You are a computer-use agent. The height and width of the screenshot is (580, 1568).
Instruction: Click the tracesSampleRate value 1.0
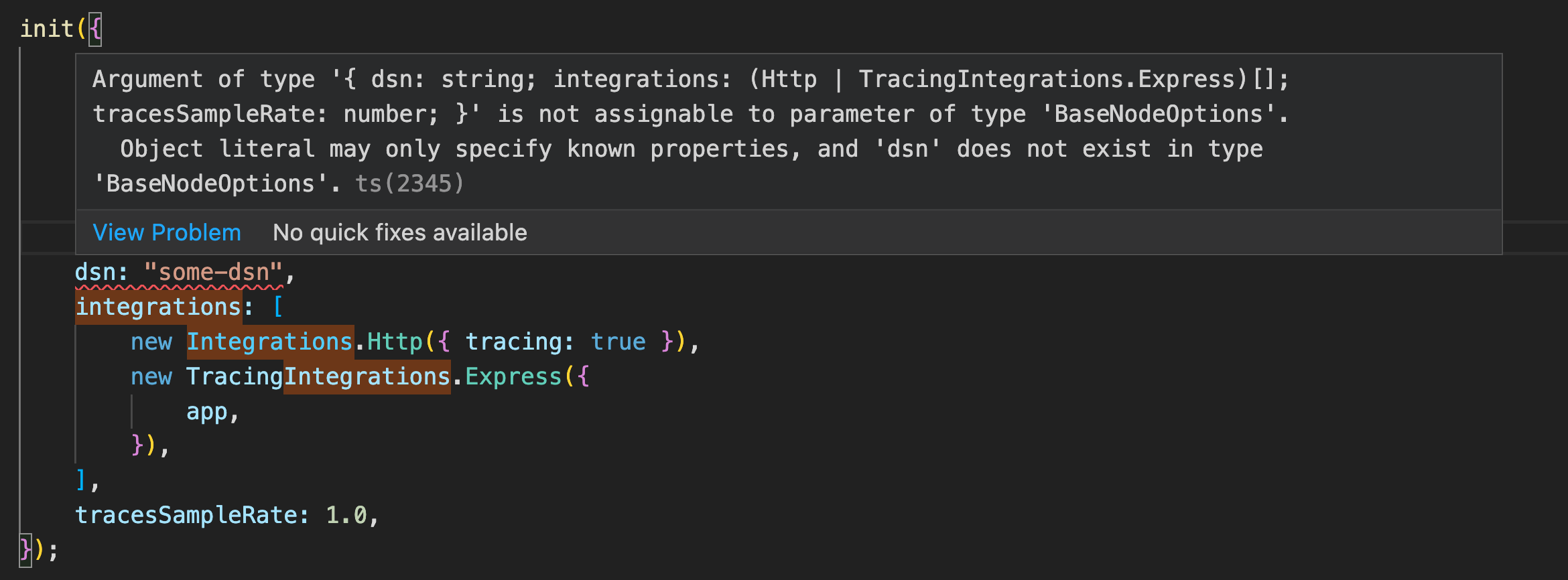pos(348,515)
